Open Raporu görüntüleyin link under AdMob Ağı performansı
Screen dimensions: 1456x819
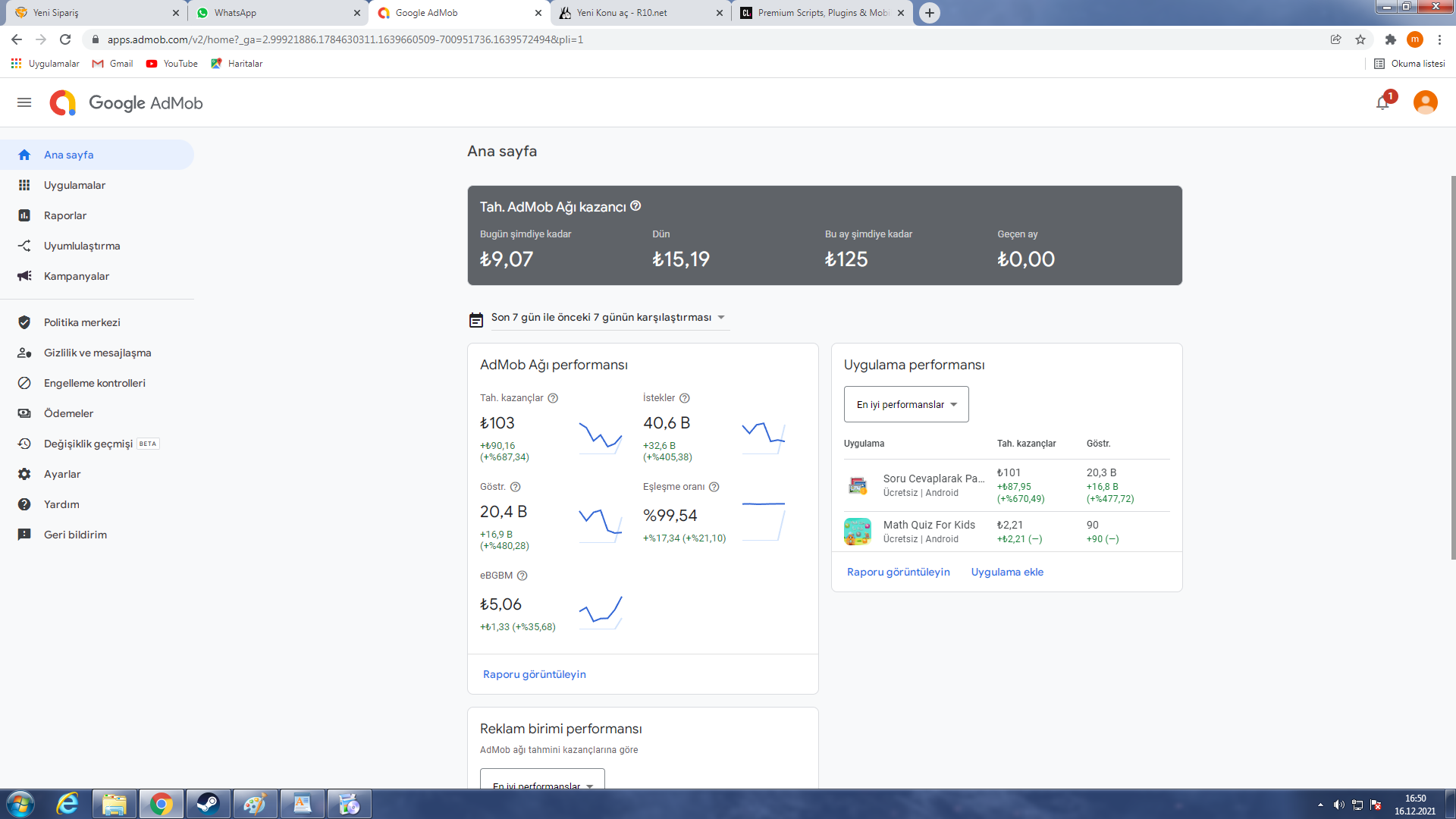pyautogui.click(x=535, y=674)
